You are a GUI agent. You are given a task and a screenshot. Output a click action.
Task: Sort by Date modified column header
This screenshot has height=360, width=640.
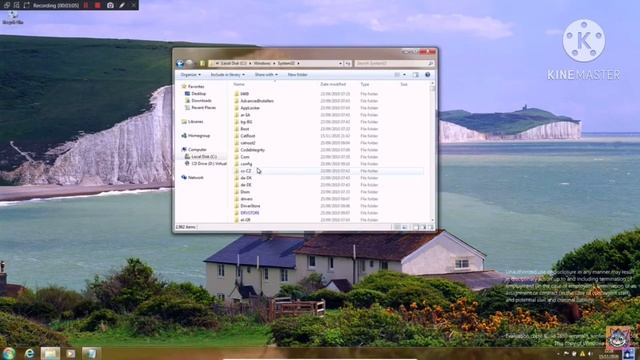click(x=333, y=84)
